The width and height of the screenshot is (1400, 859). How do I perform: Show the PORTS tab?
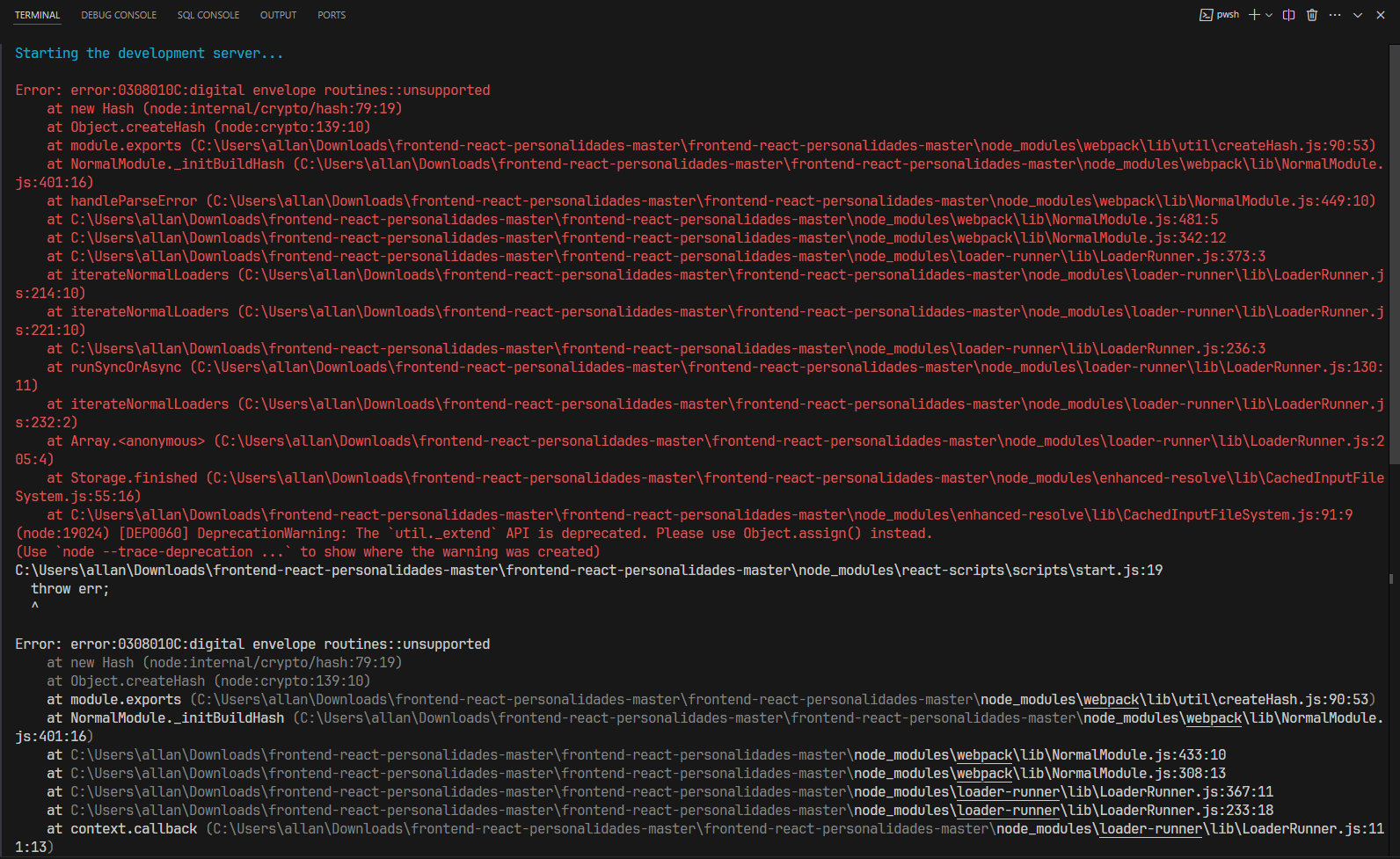tap(332, 15)
